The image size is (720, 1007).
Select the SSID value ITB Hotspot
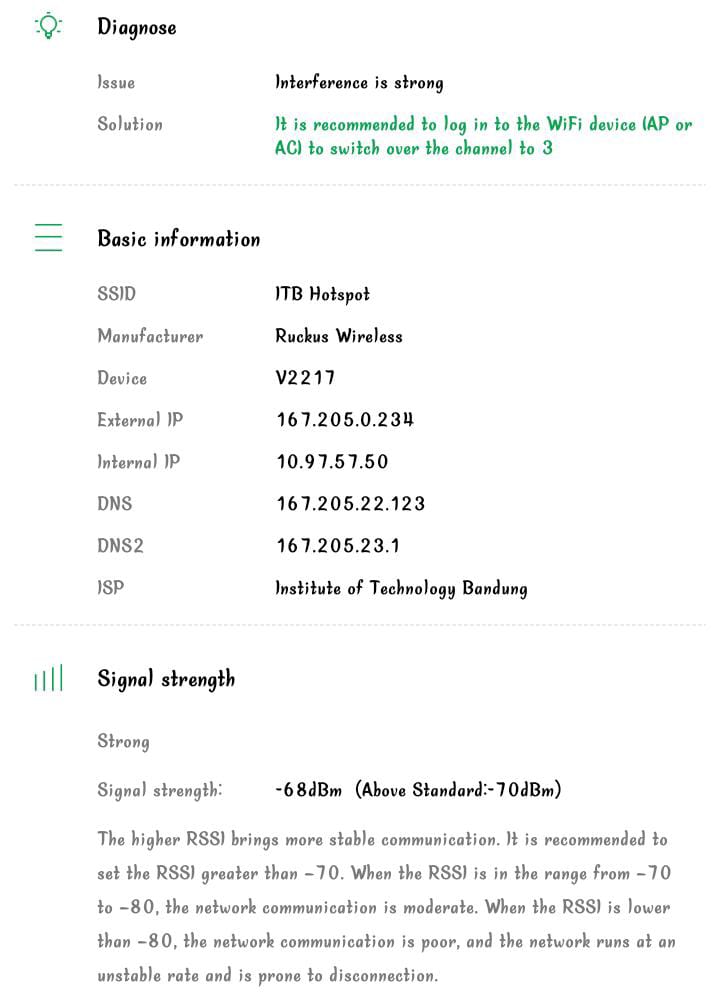(x=322, y=294)
